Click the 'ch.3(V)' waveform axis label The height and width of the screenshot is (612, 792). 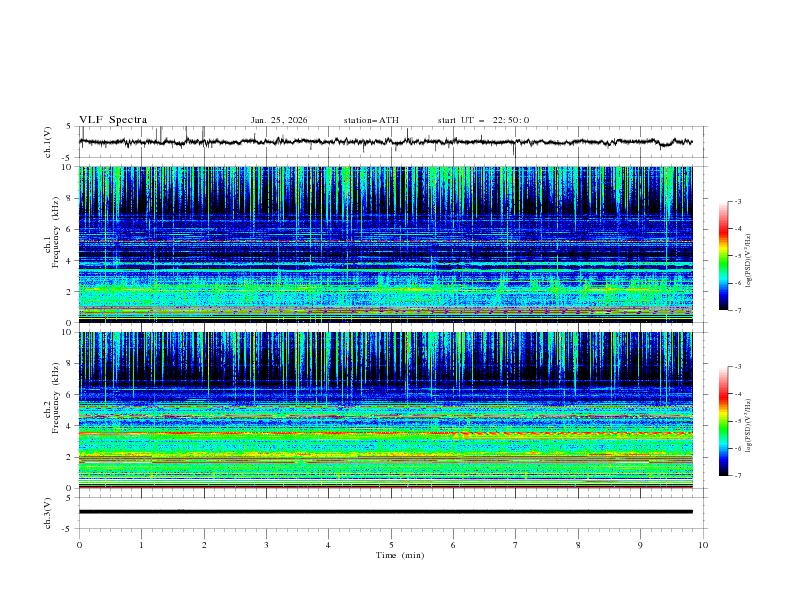pyautogui.click(x=48, y=513)
